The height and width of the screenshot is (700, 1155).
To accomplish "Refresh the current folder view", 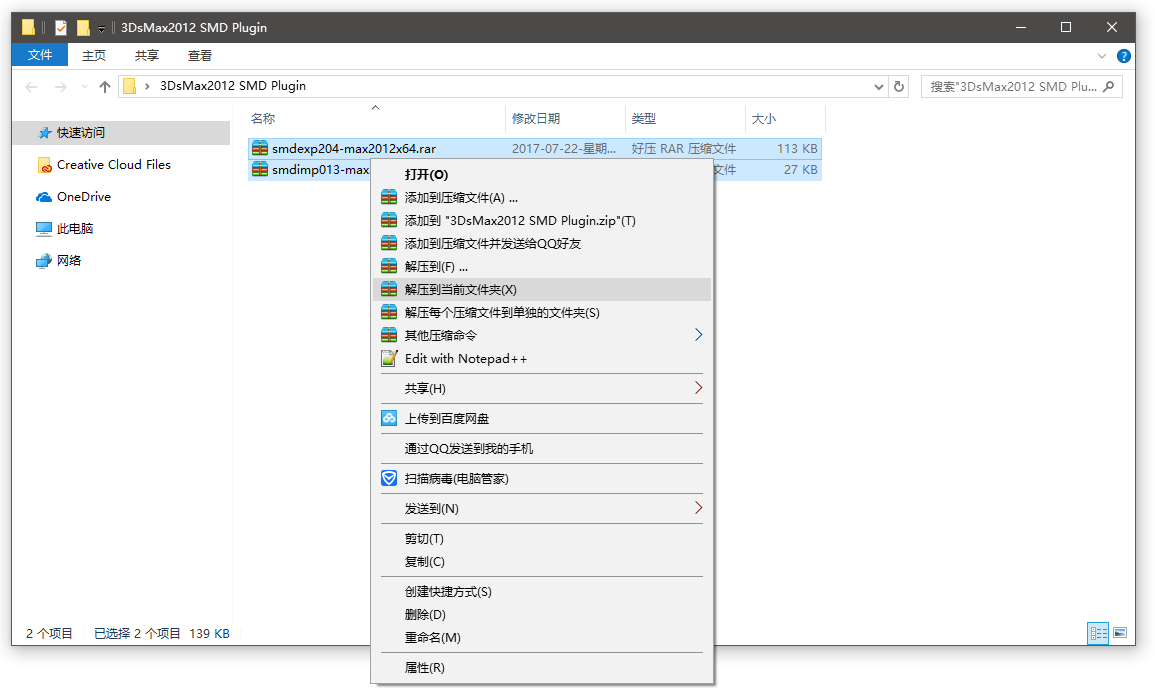I will tap(899, 87).
